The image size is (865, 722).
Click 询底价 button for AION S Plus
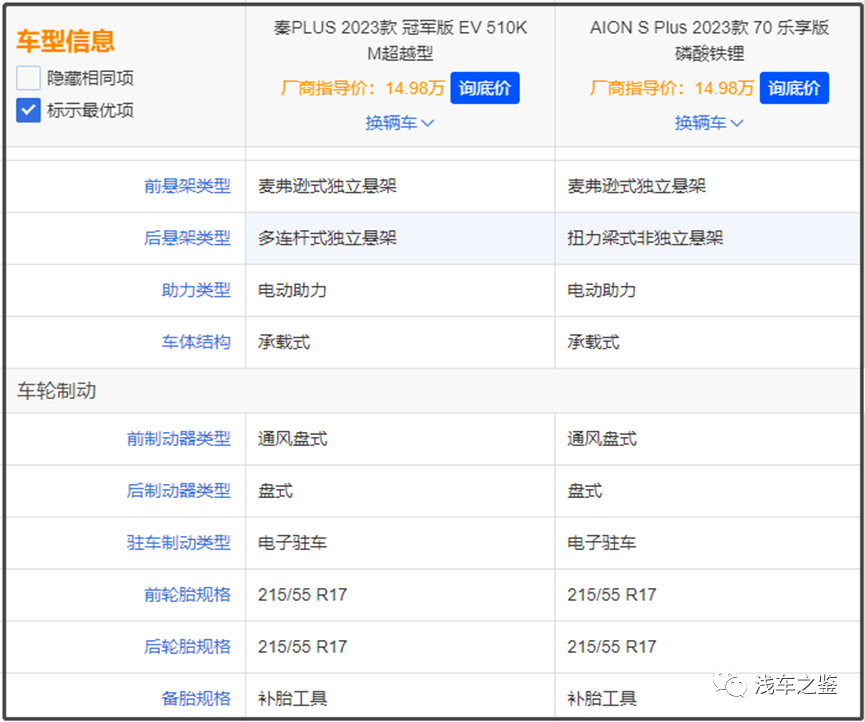794,88
